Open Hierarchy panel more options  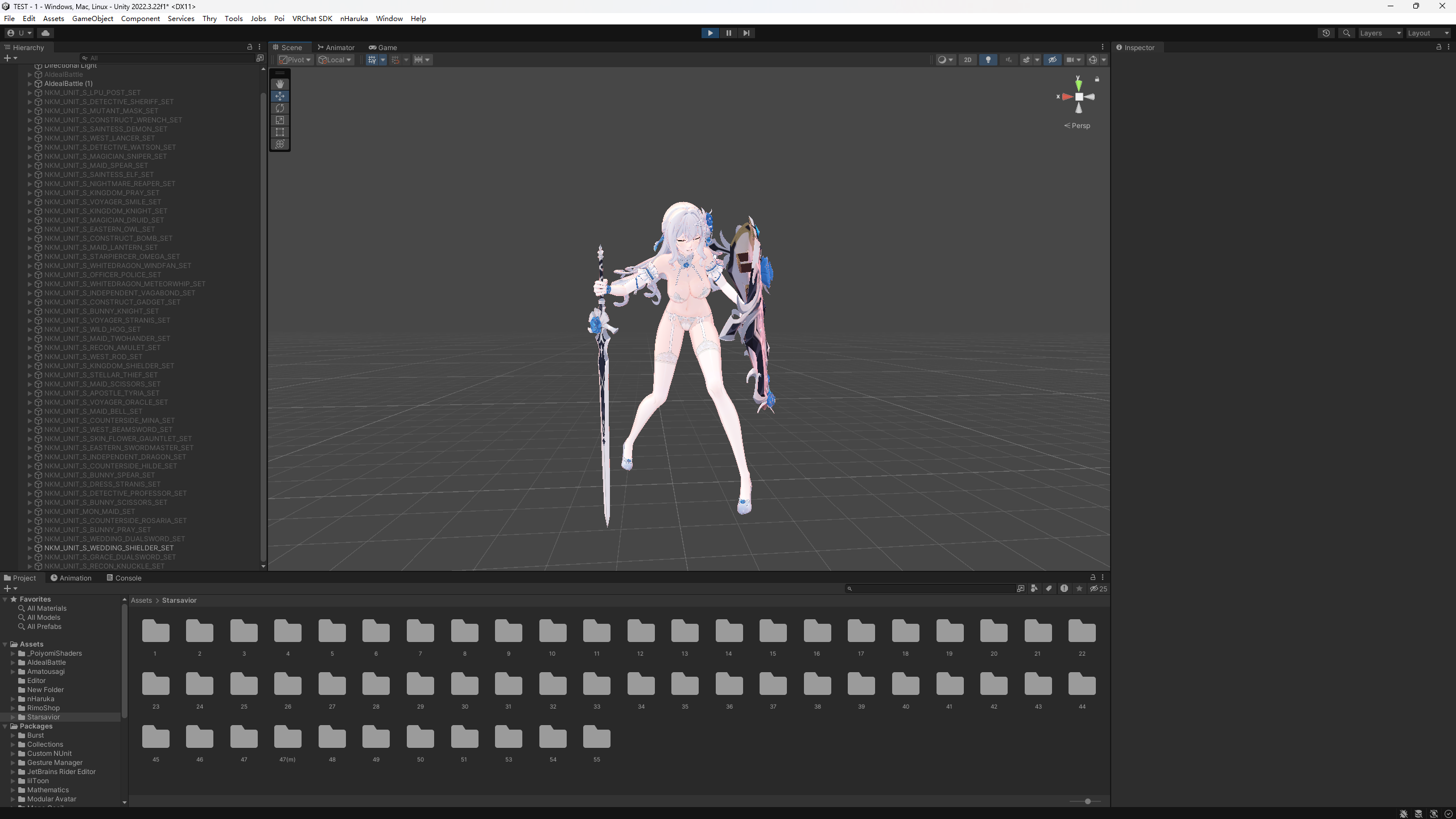click(x=259, y=47)
